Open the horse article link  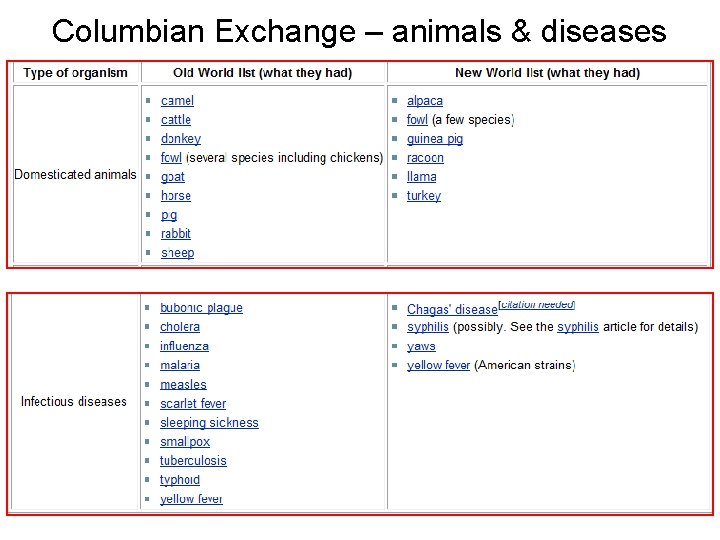(x=176, y=196)
